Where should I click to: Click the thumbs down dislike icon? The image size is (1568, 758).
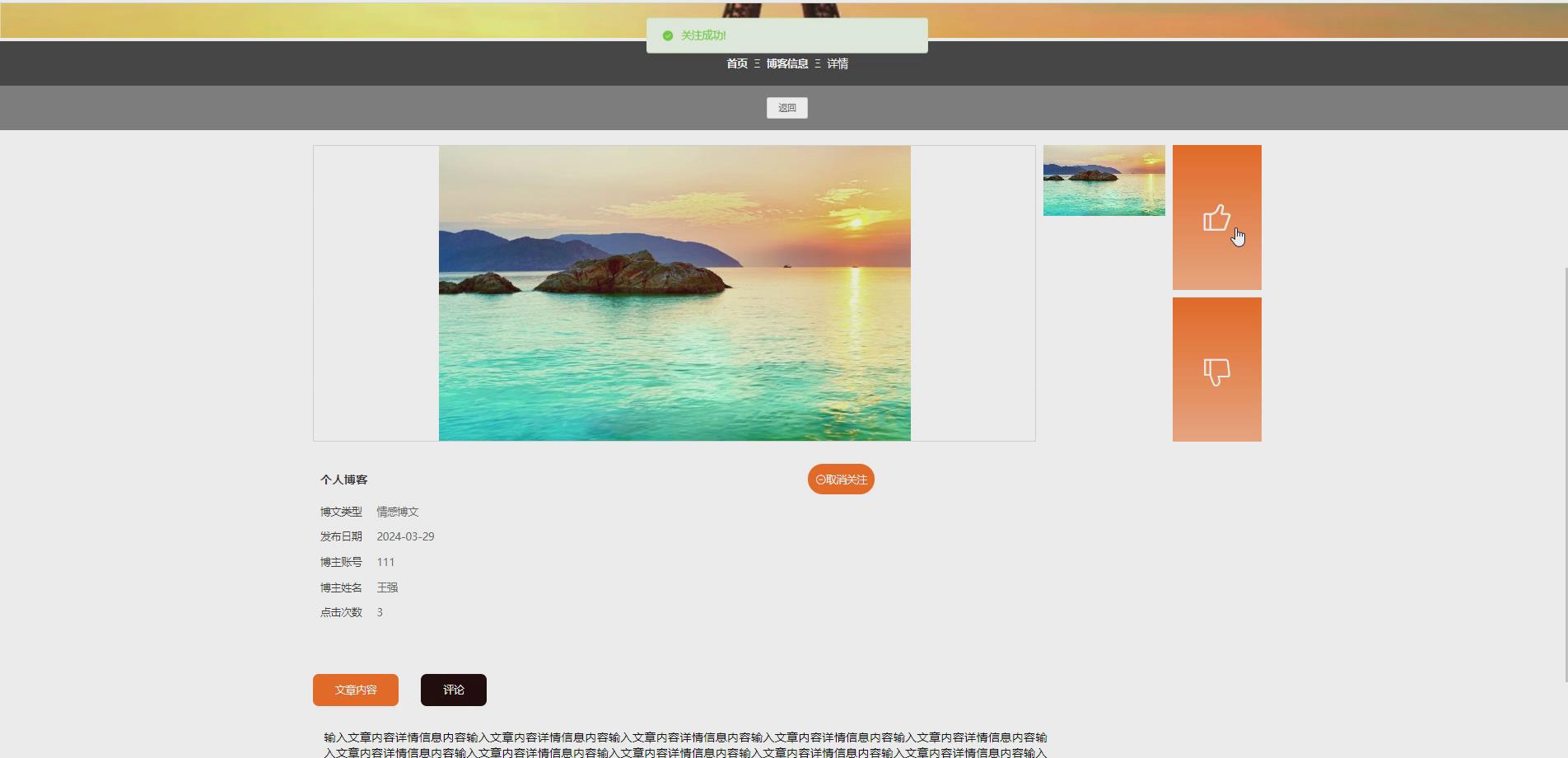point(1217,371)
